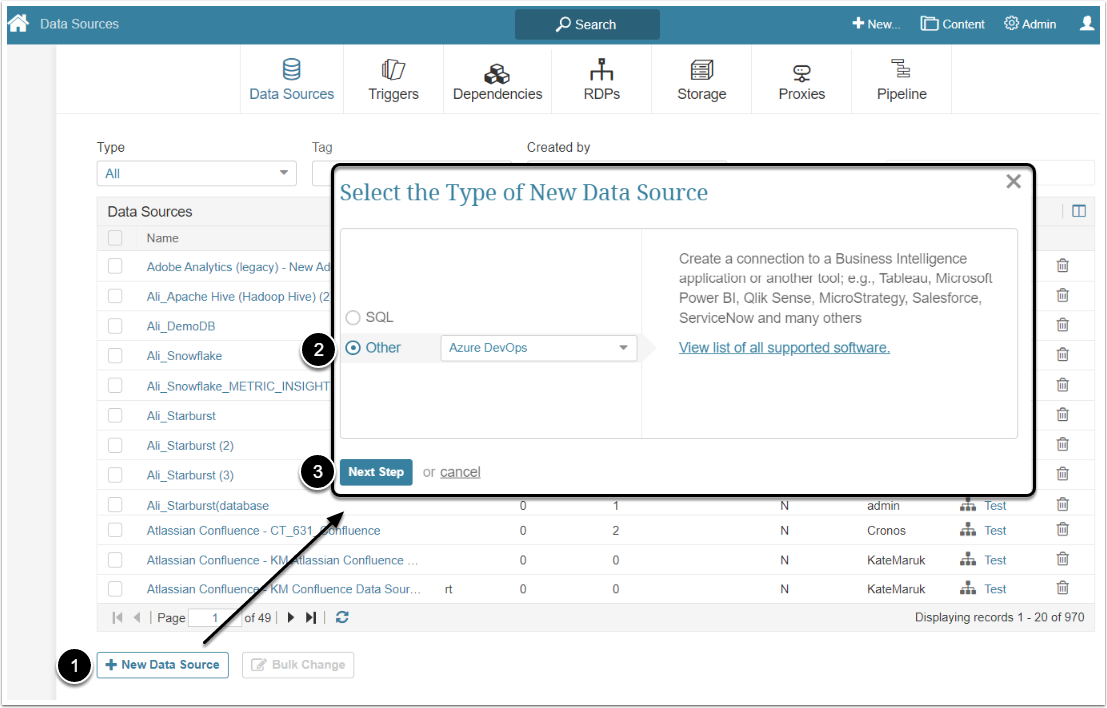Open the Type filter dropdown

pyautogui.click(x=196, y=174)
